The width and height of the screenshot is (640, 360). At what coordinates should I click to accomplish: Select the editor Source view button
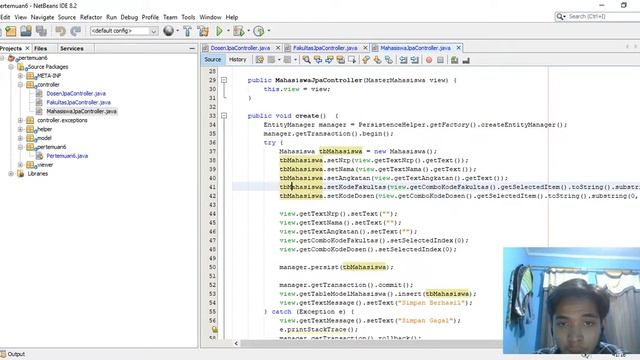[x=213, y=60]
